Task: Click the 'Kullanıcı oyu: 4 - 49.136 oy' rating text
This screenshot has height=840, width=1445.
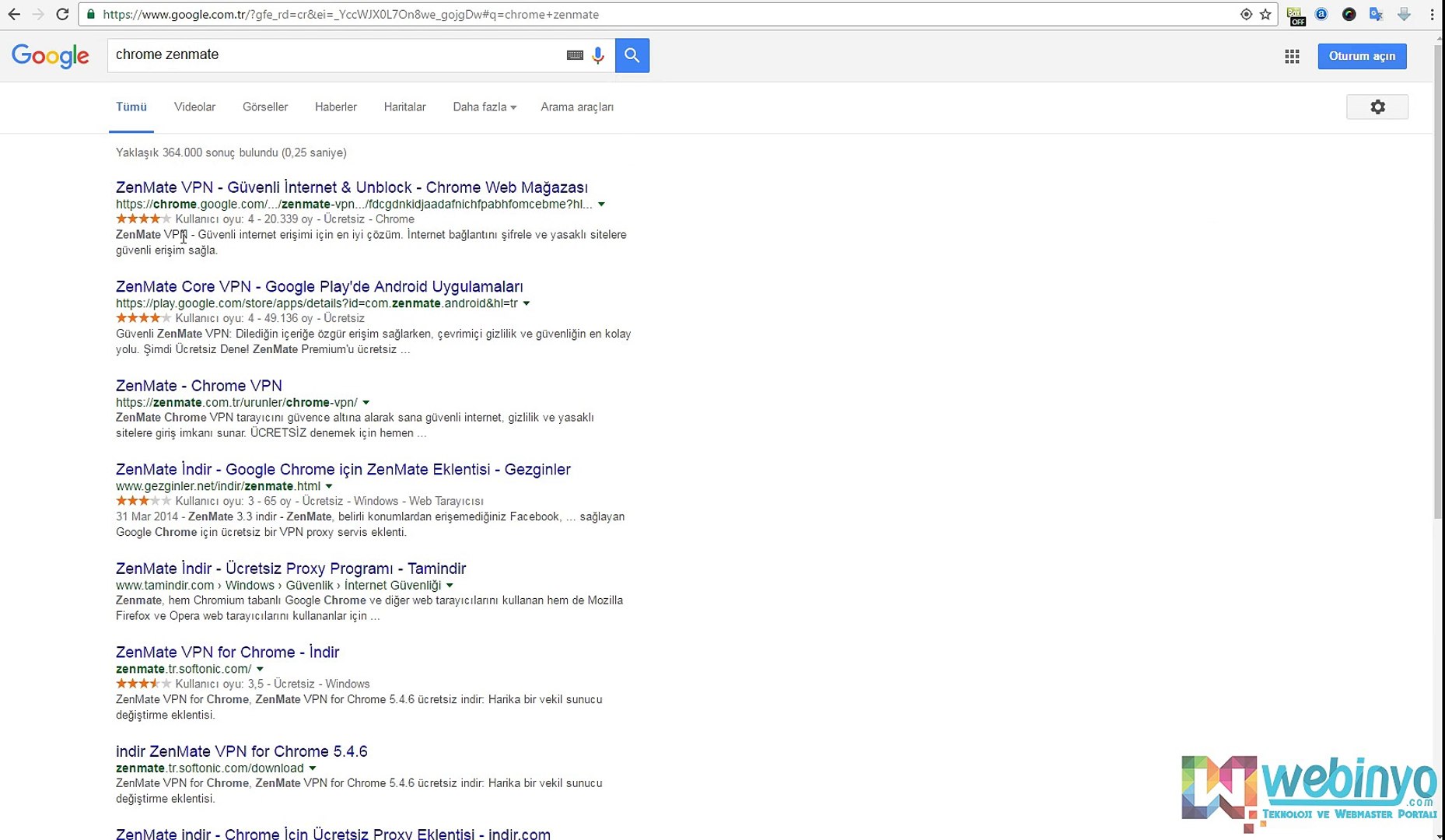Action: point(243,318)
